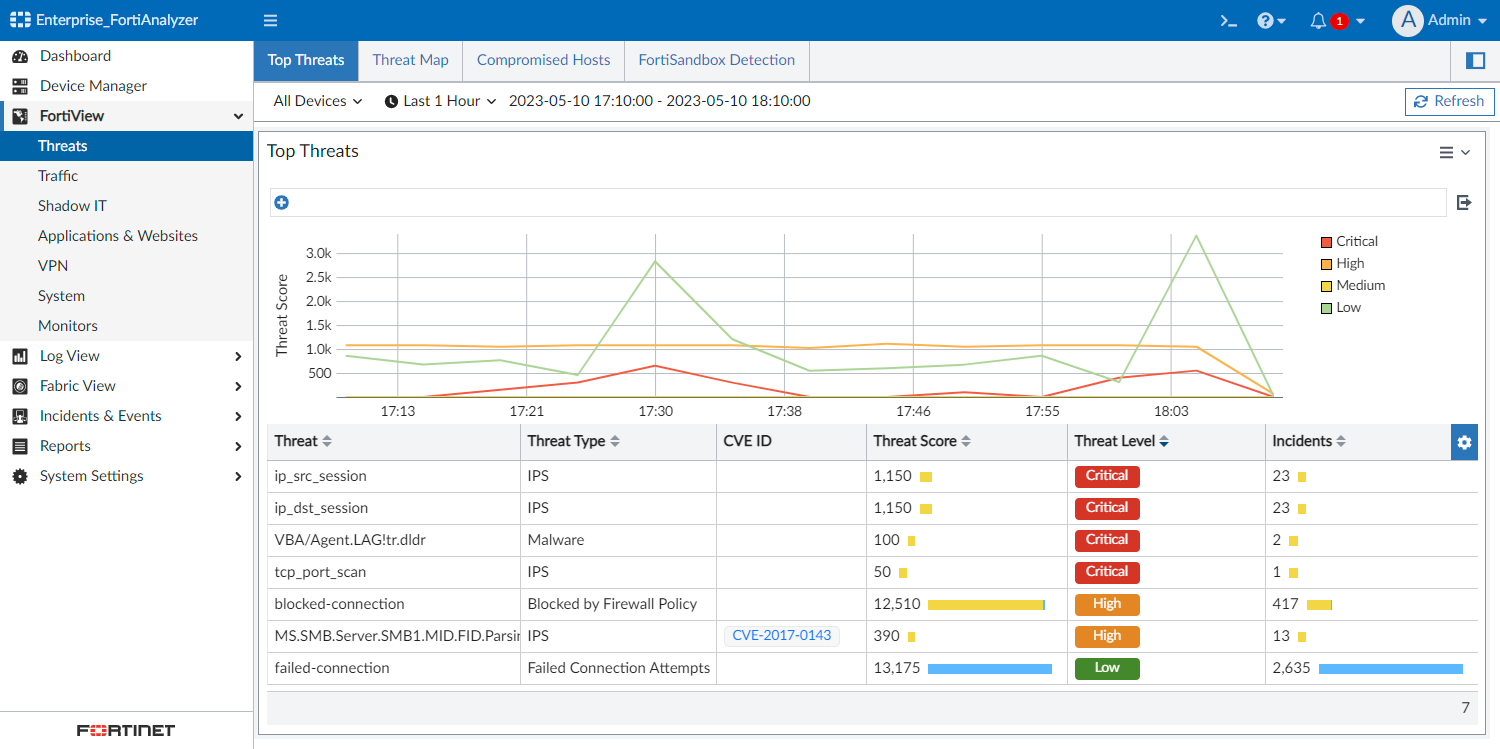Toggle the right side panel icon
The height and width of the screenshot is (749, 1500).
click(1475, 60)
